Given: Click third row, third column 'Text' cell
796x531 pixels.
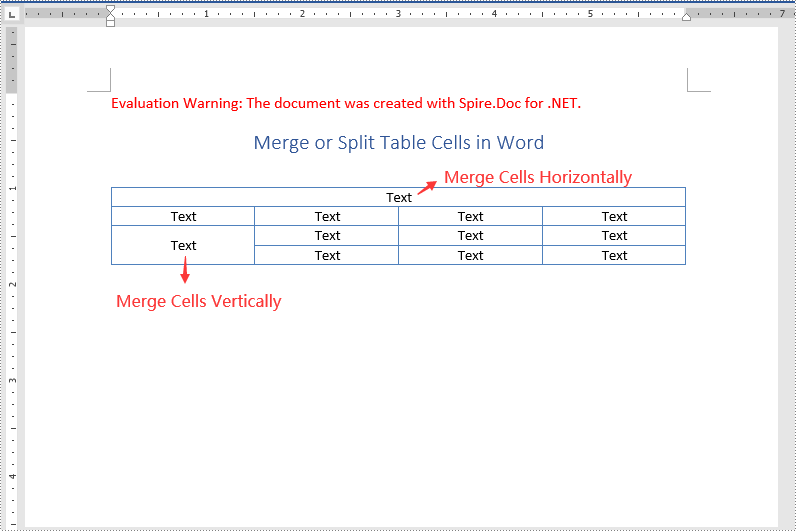Looking at the screenshot, I should tap(471, 236).
